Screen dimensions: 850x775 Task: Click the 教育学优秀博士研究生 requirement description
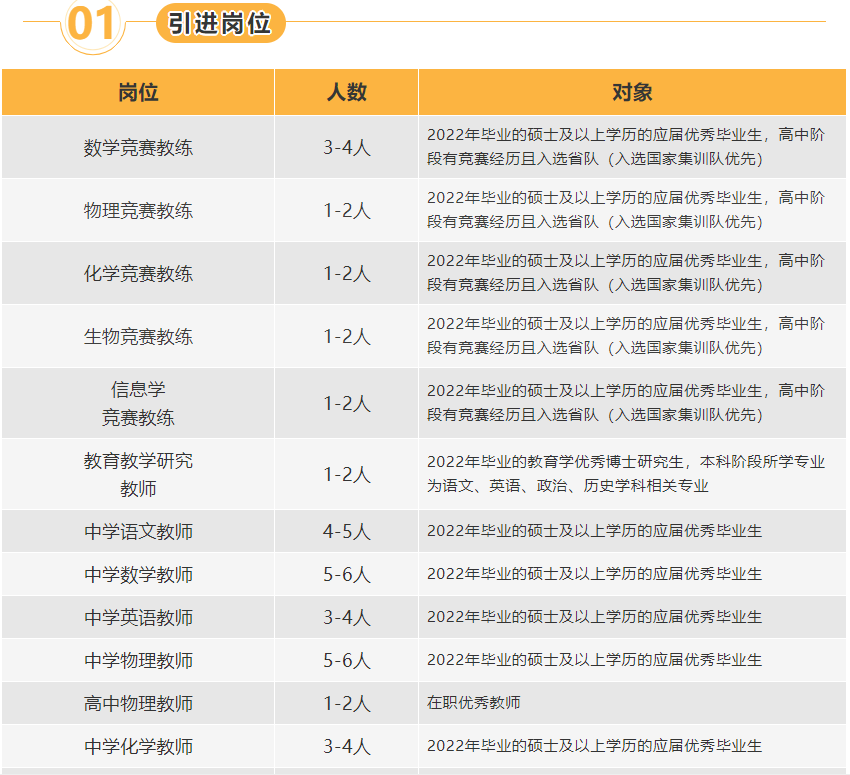click(625, 474)
